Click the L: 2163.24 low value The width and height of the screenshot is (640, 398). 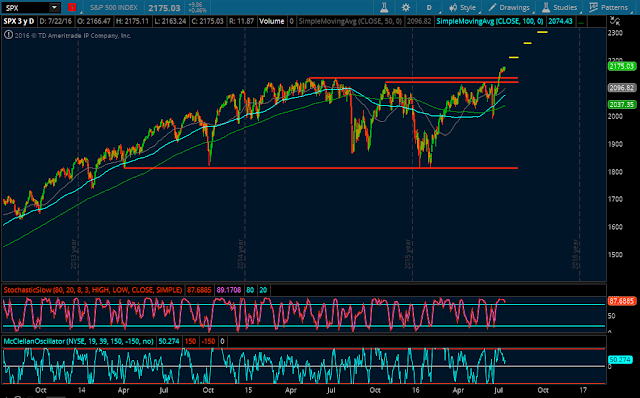(171, 21)
